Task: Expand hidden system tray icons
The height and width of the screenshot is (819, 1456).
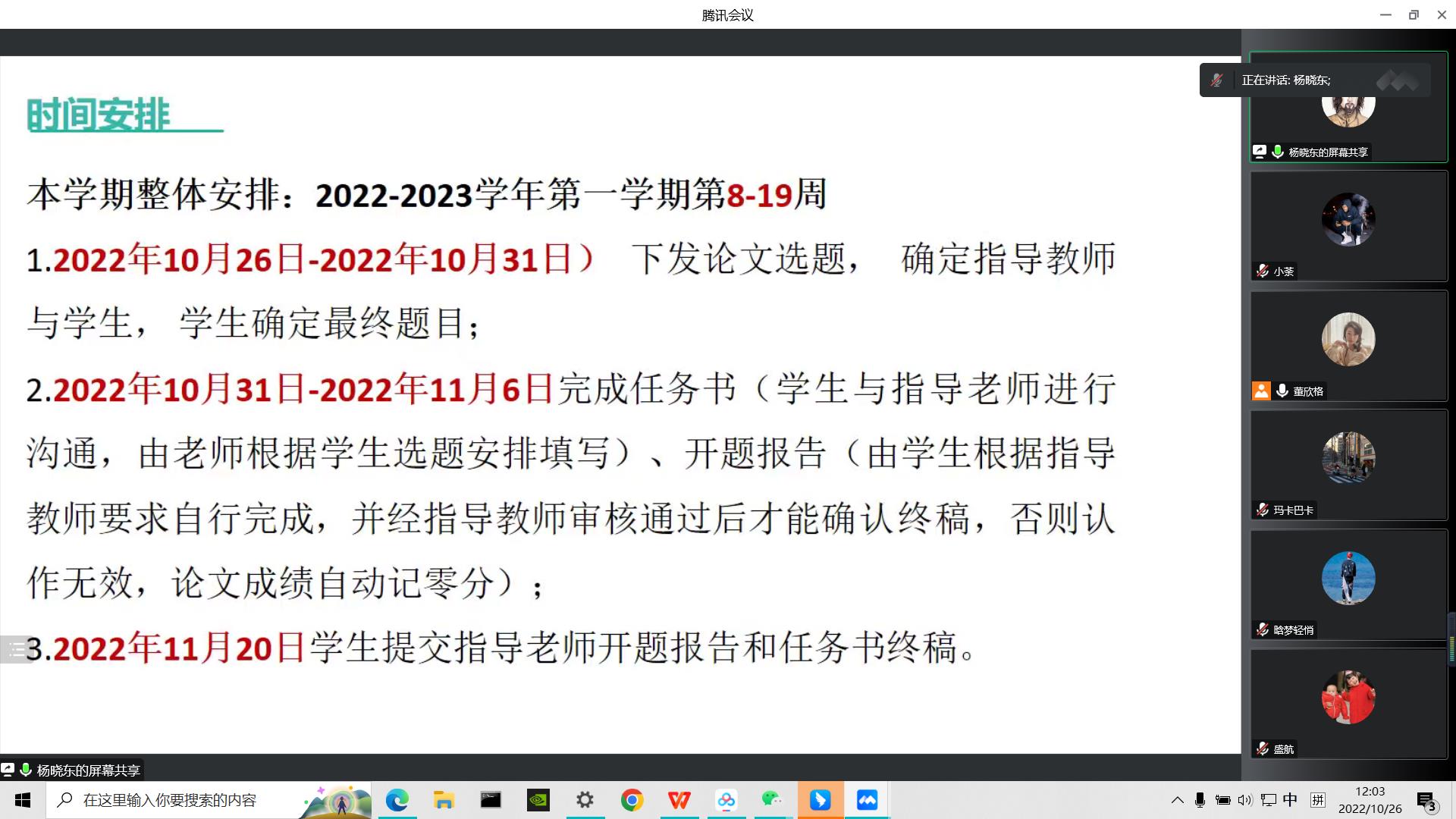Action: [1177, 800]
